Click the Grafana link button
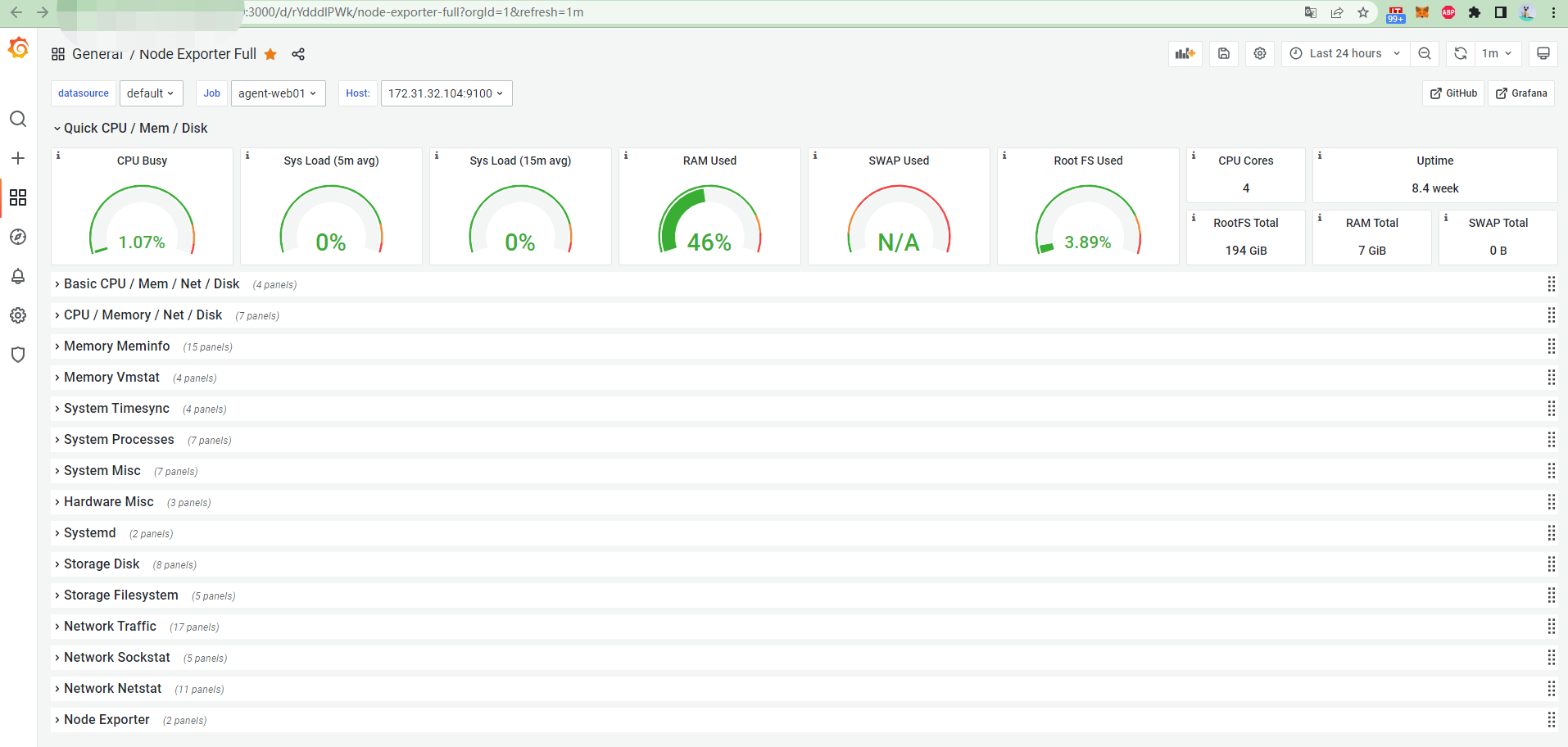 coord(1520,93)
